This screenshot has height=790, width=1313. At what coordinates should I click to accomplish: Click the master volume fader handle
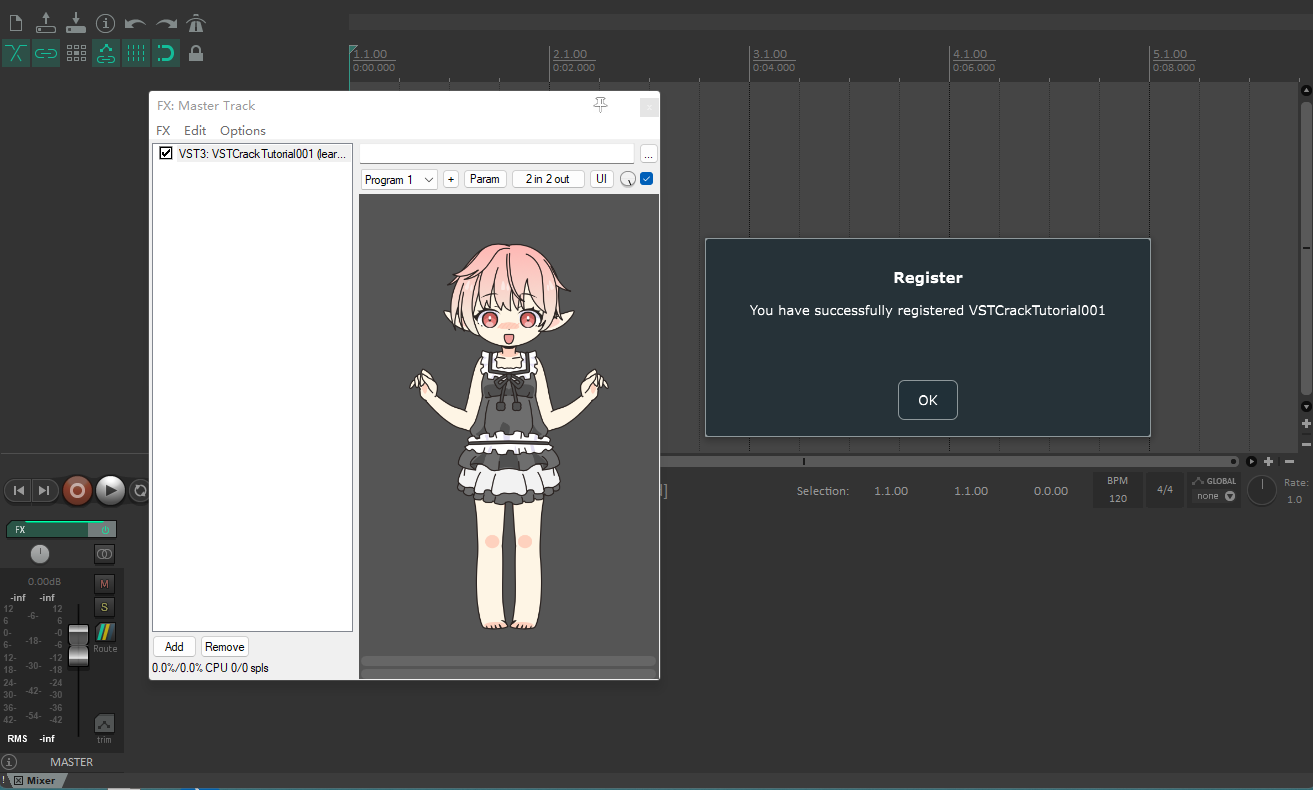coord(78,645)
